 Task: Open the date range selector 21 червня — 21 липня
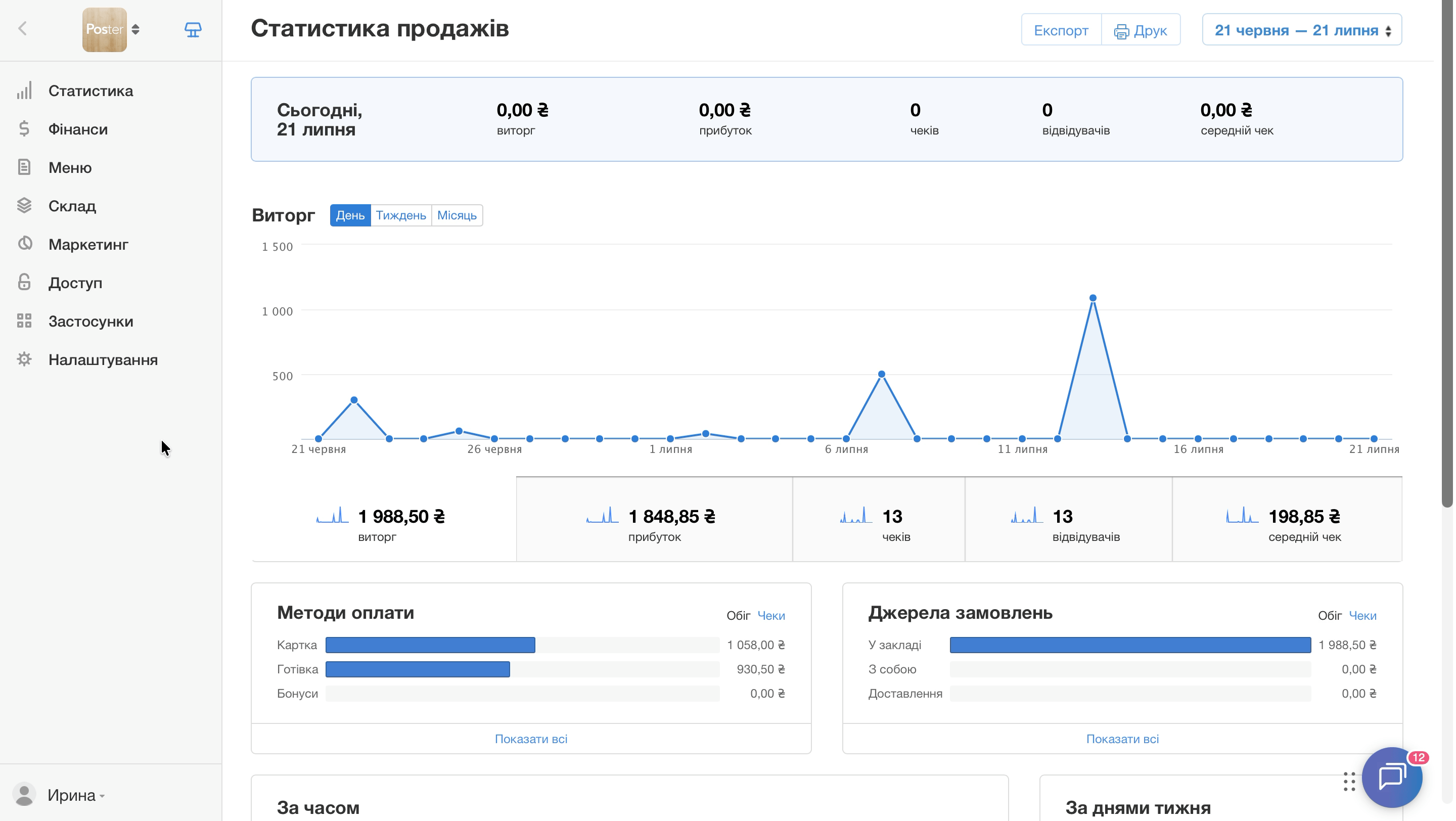pyautogui.click(x=1302, y=30)
